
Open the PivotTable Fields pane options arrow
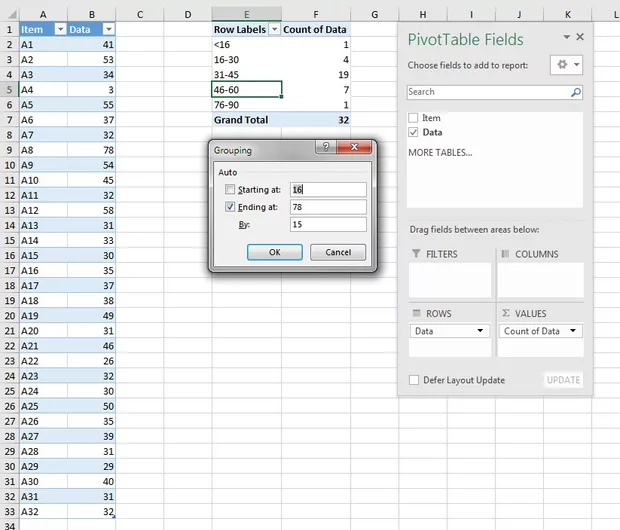click(x=567, y=37)
